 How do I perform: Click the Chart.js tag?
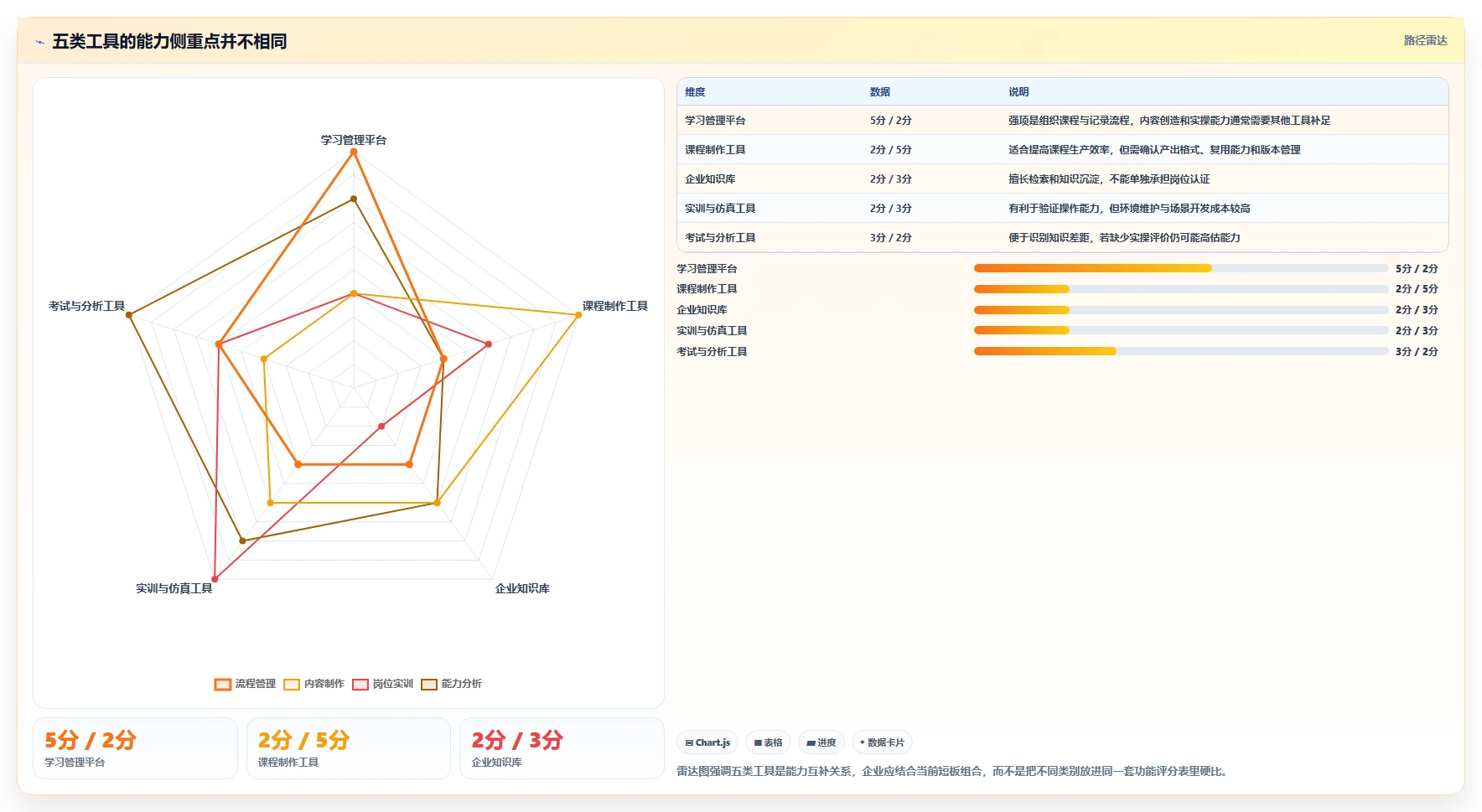coord(707,742)
